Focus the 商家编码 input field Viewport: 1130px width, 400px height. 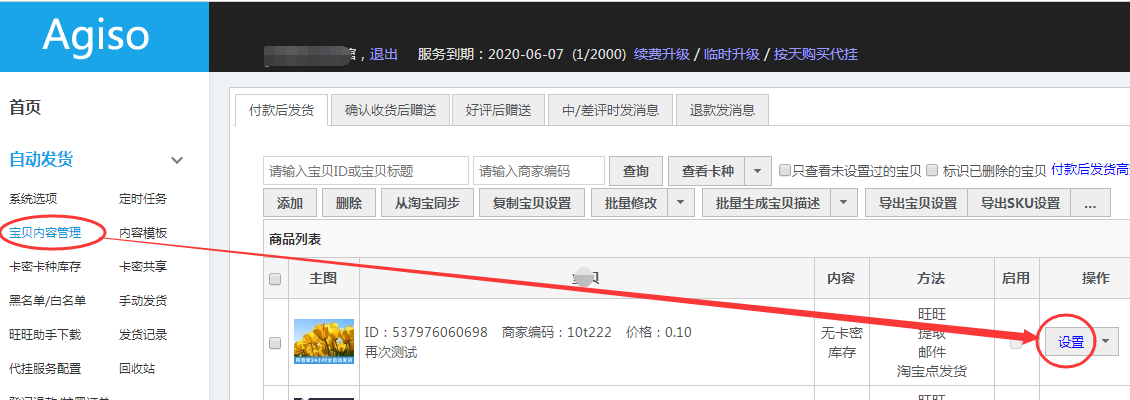pos(539,171)
